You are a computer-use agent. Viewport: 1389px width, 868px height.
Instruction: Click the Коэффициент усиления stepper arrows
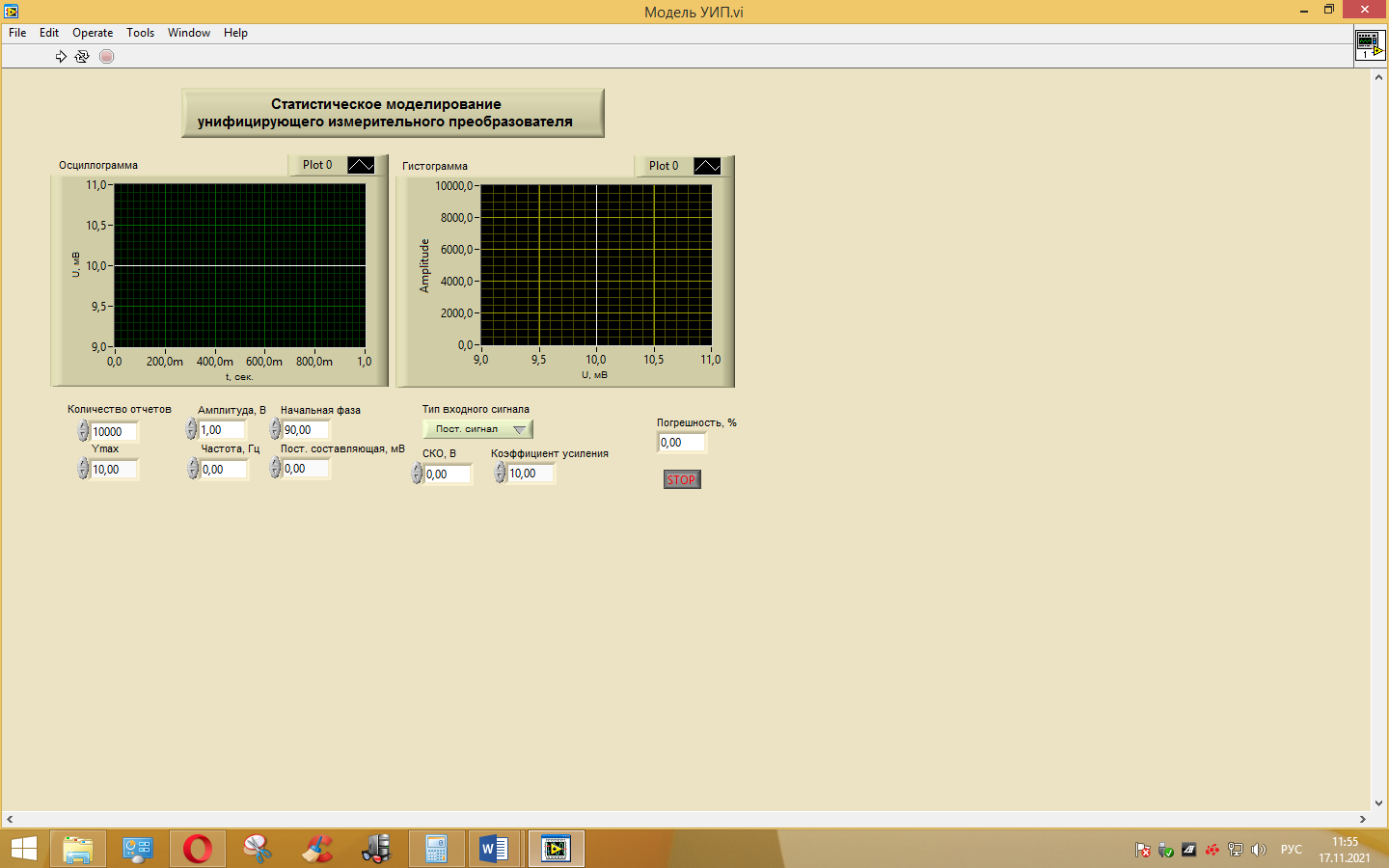pyautogui.click(x=501, y=473)
